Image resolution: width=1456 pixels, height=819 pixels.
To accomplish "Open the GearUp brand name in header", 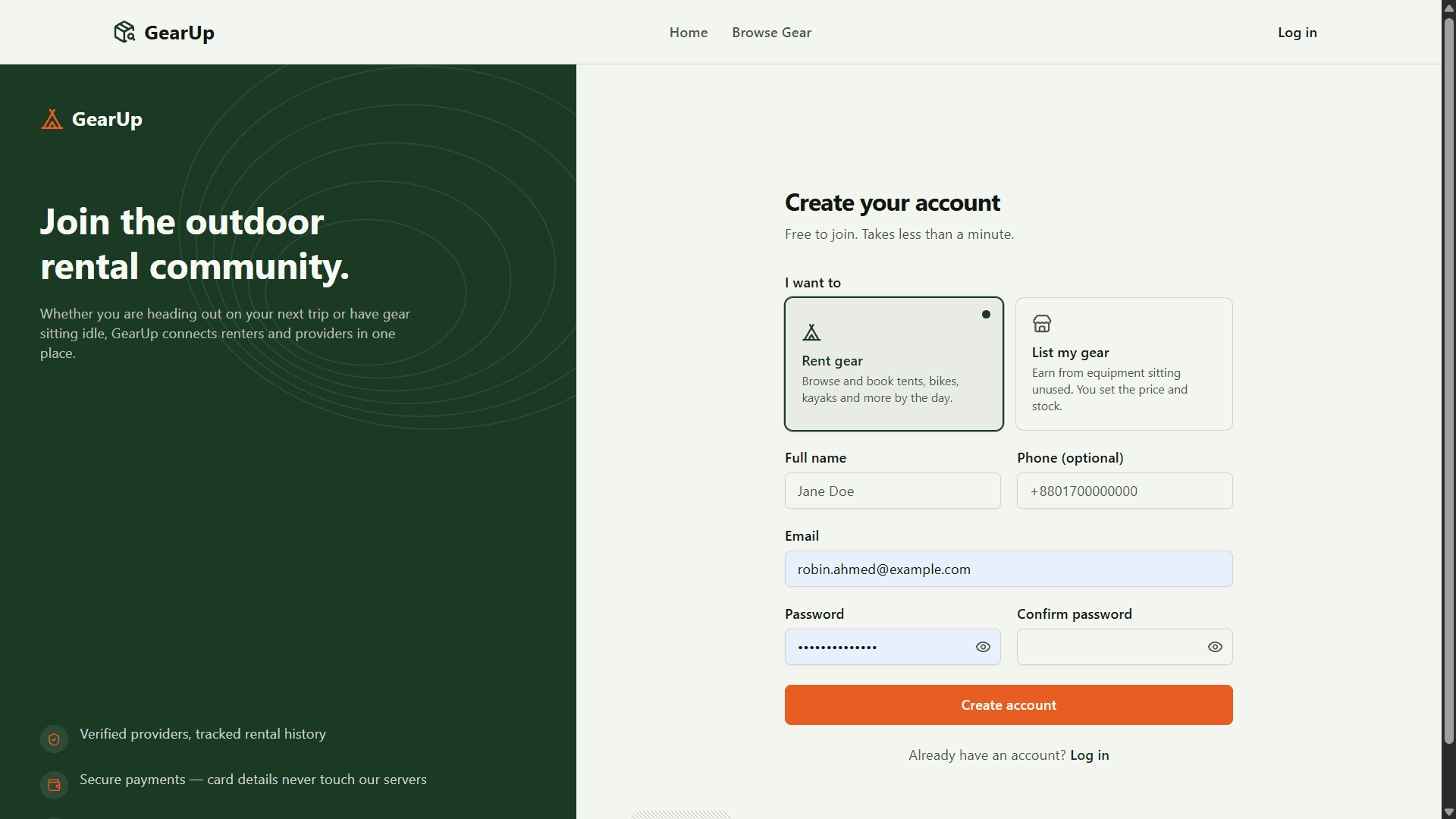I will (179, 33).
